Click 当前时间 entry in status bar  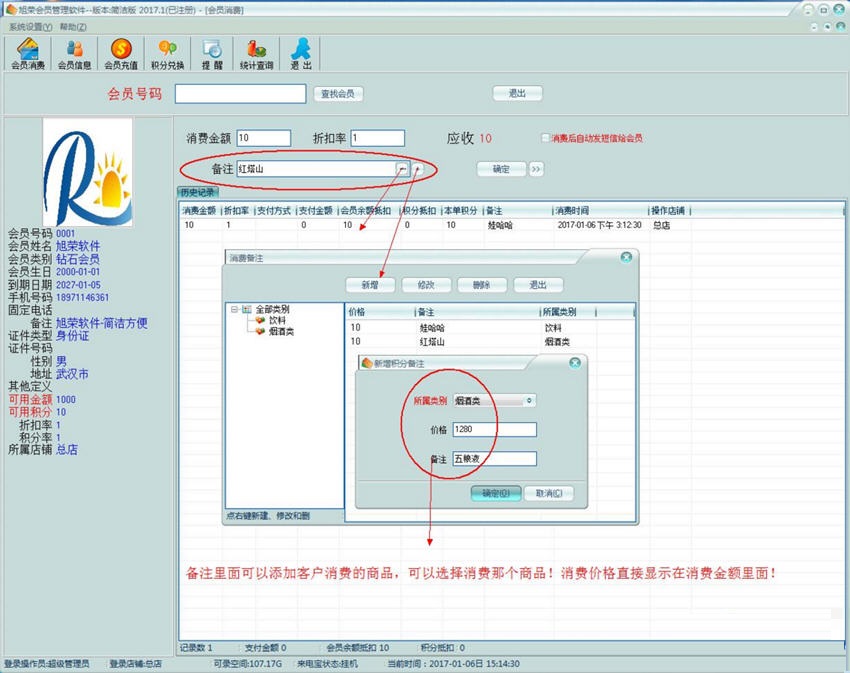(454, 664)
